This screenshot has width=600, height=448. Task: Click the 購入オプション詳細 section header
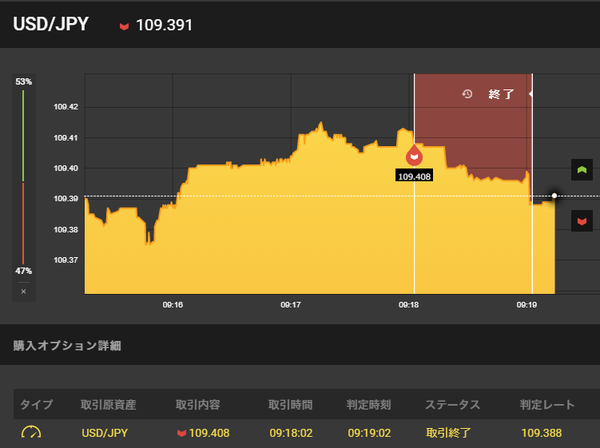click(67, 345)
